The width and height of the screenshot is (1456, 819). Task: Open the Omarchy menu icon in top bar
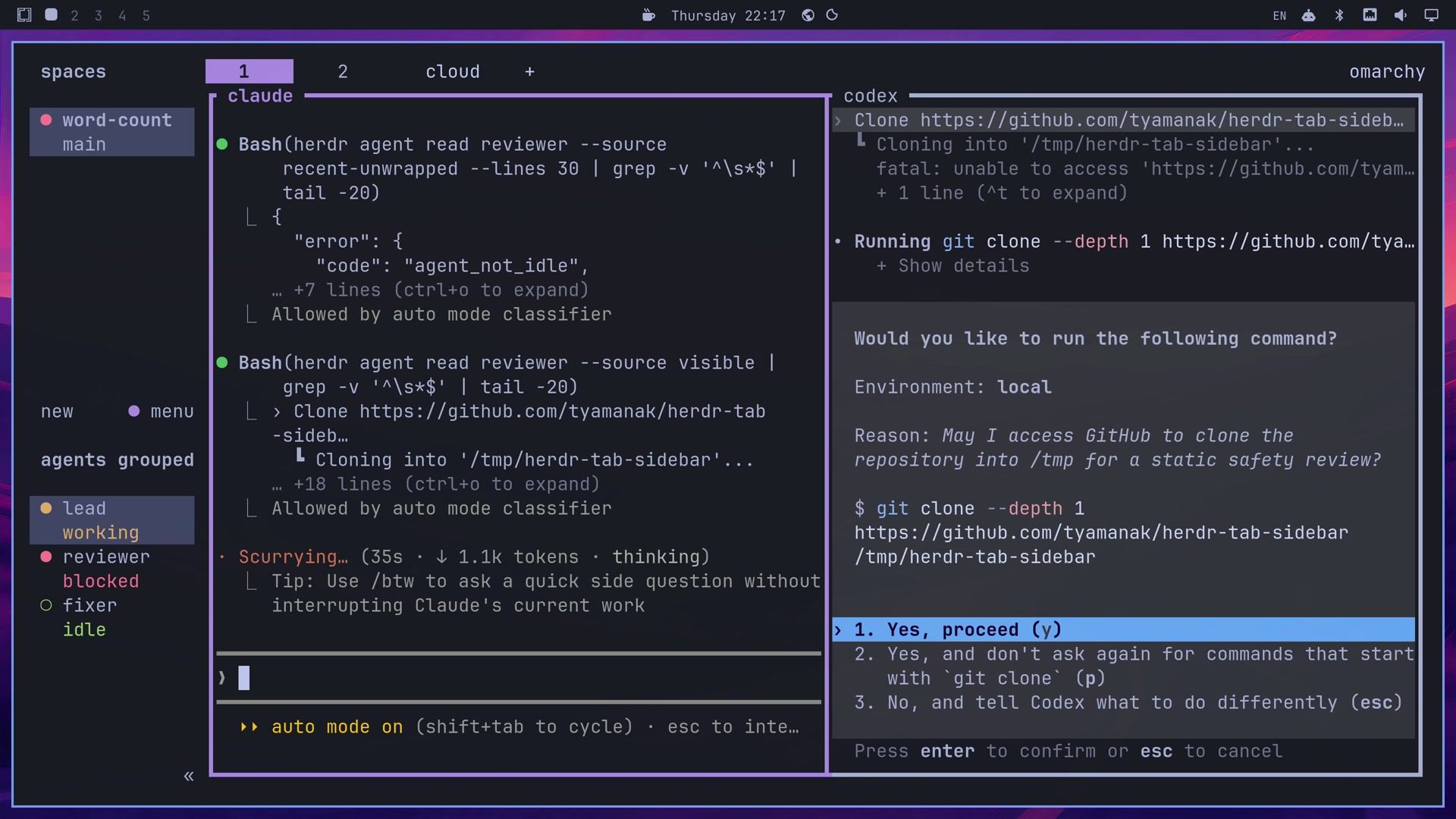click(x=24, y=15)
